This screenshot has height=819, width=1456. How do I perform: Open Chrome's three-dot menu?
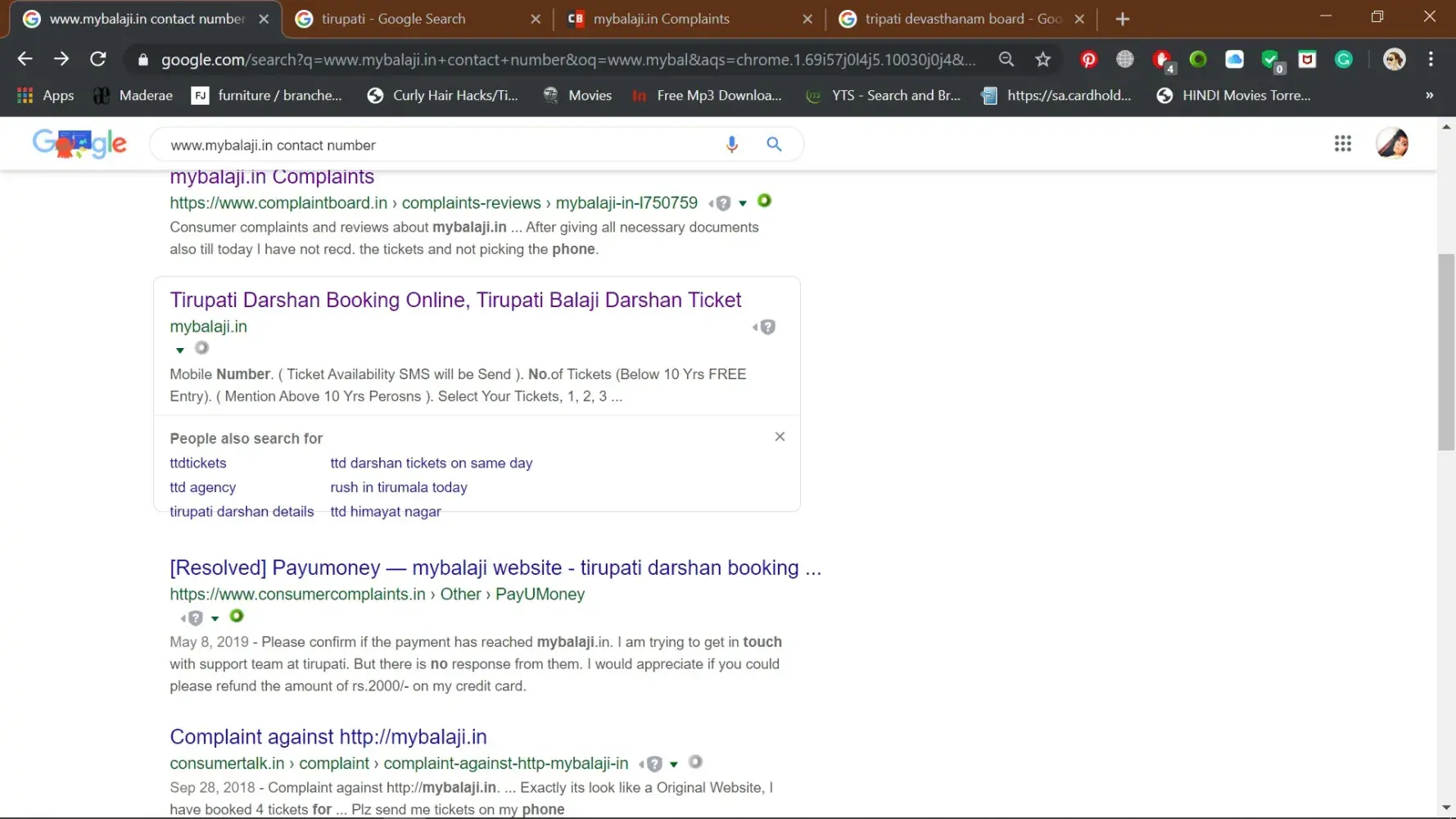(x=1431, y=59)
